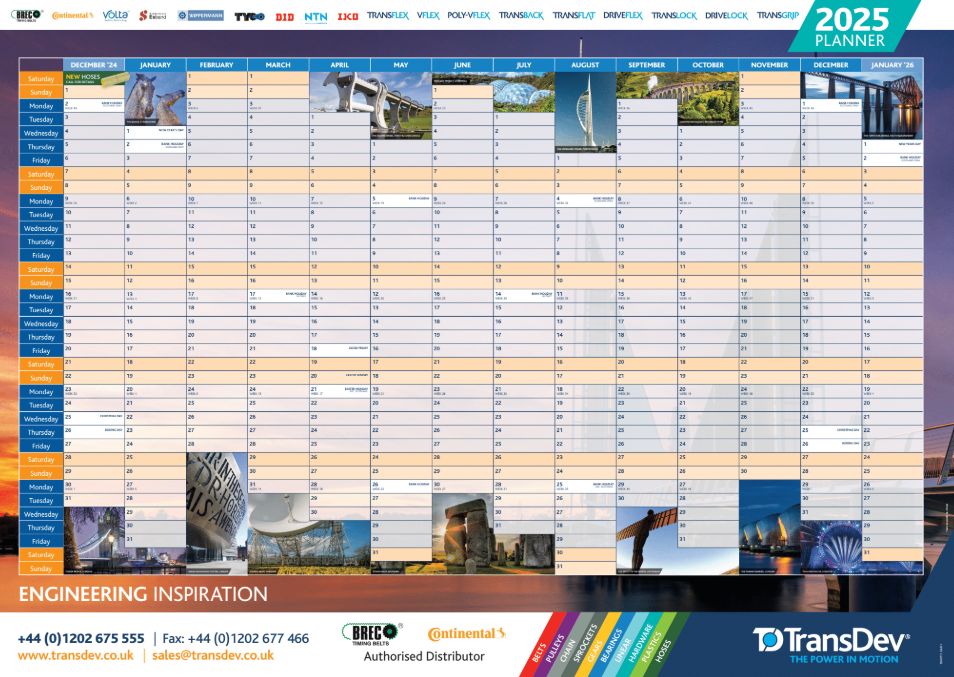Select the FEBRUARY column header

coord(217,64)
